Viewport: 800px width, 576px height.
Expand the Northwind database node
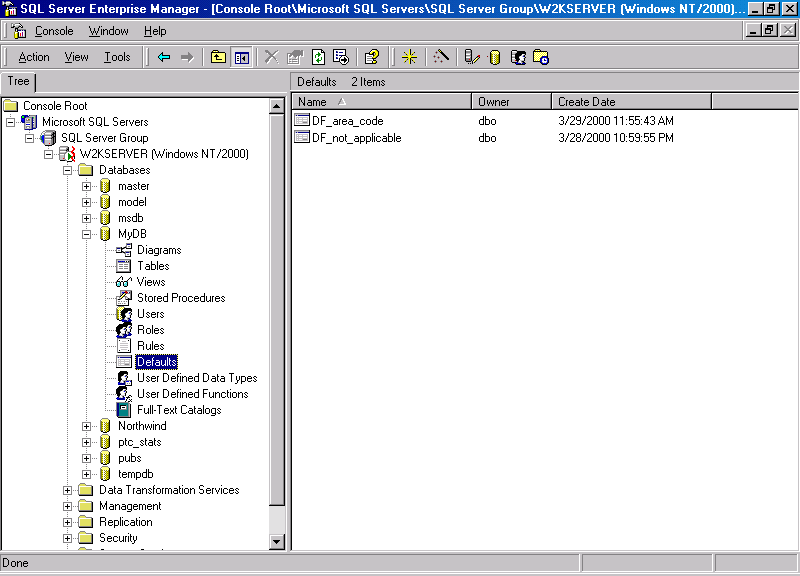tap(87, 426)
